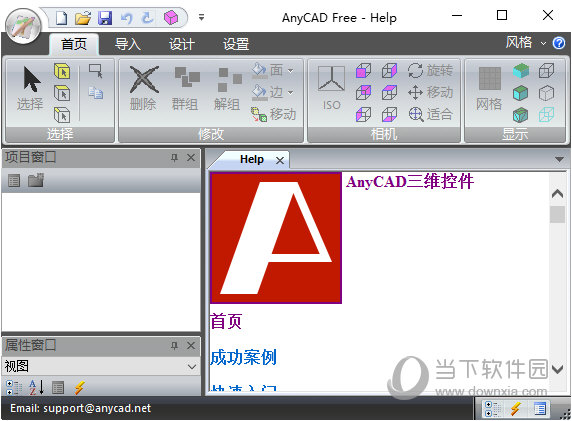Viewport: 572px width, 421px height.
Task: Open the 首页 link in Help page
Action: tap(226, 321)
